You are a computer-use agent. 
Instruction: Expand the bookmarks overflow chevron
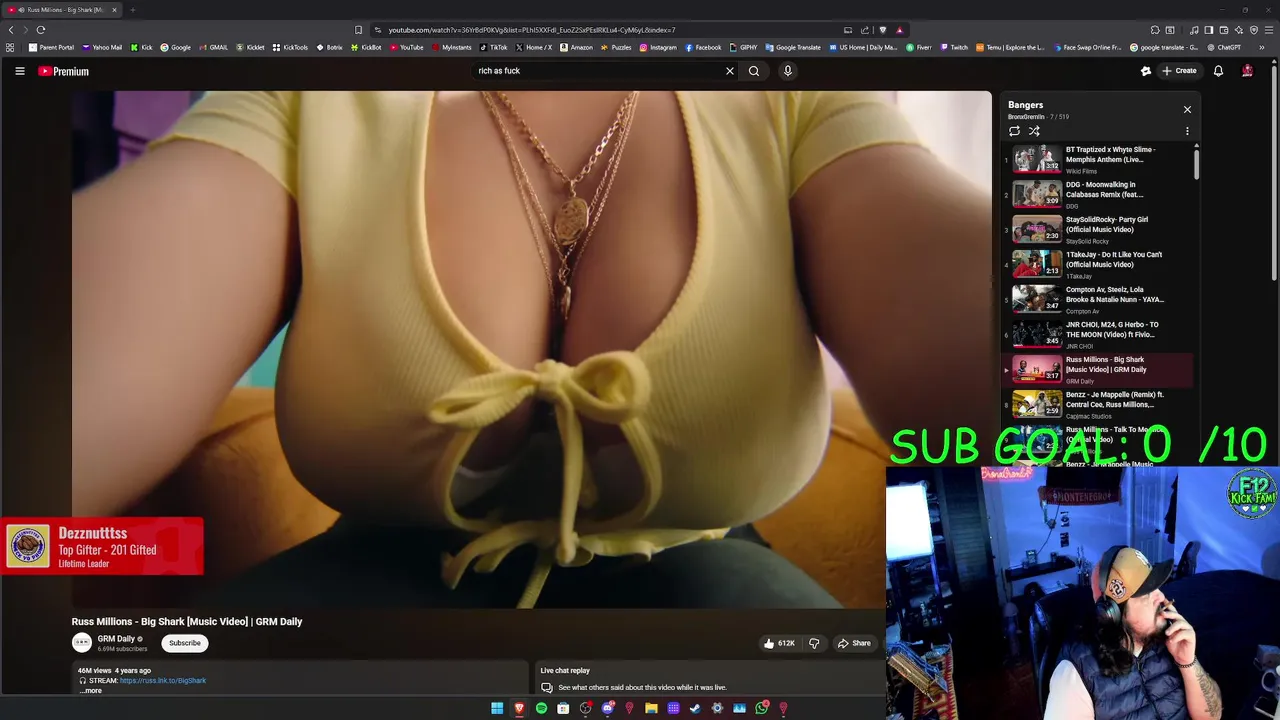(x=1261, y=47)
